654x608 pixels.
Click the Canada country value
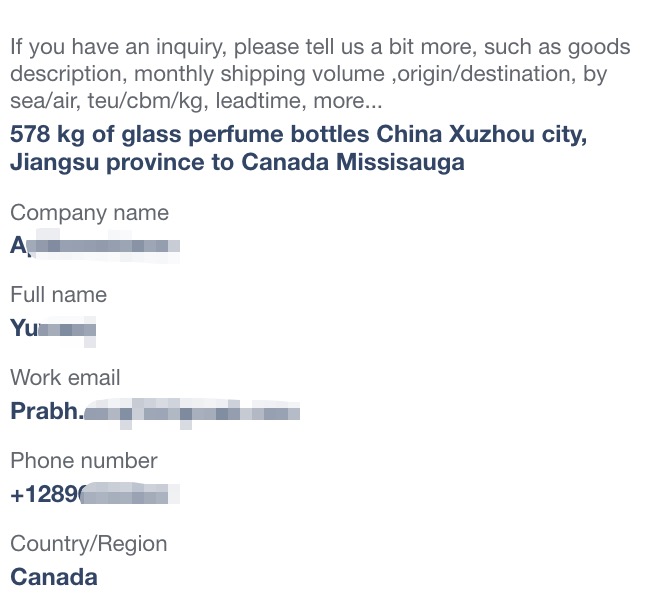pos(54,577)
